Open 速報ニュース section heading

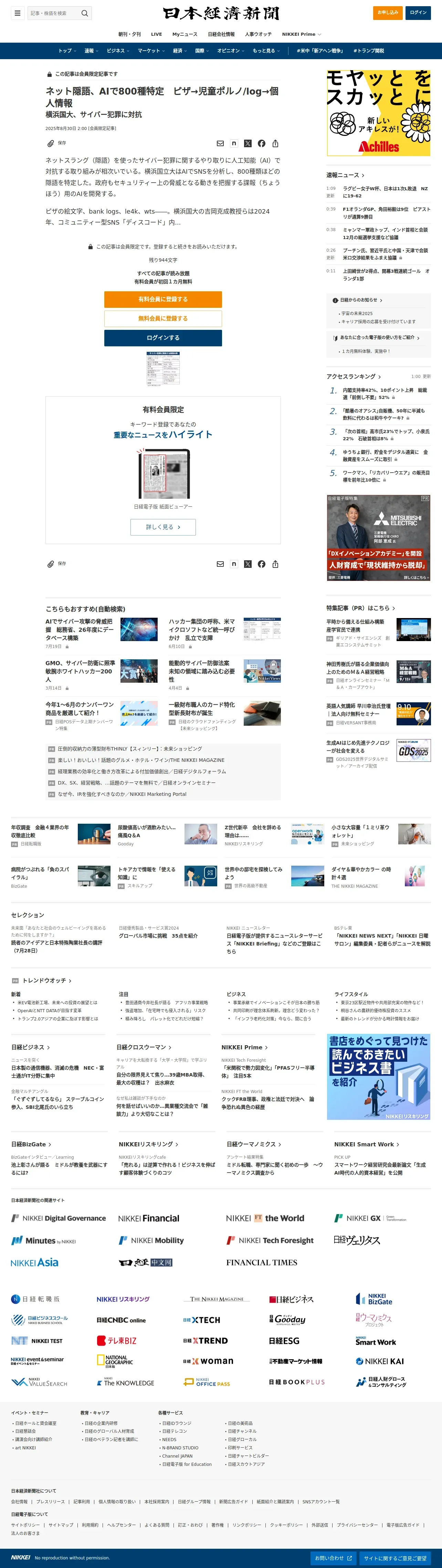tap(345, 175)
